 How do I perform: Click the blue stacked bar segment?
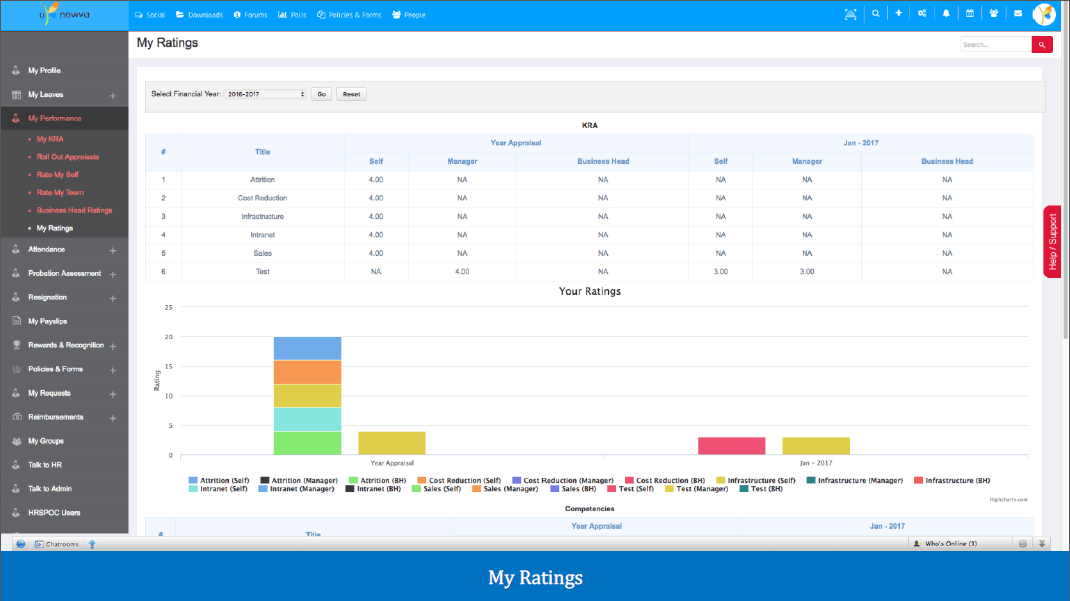307,349
